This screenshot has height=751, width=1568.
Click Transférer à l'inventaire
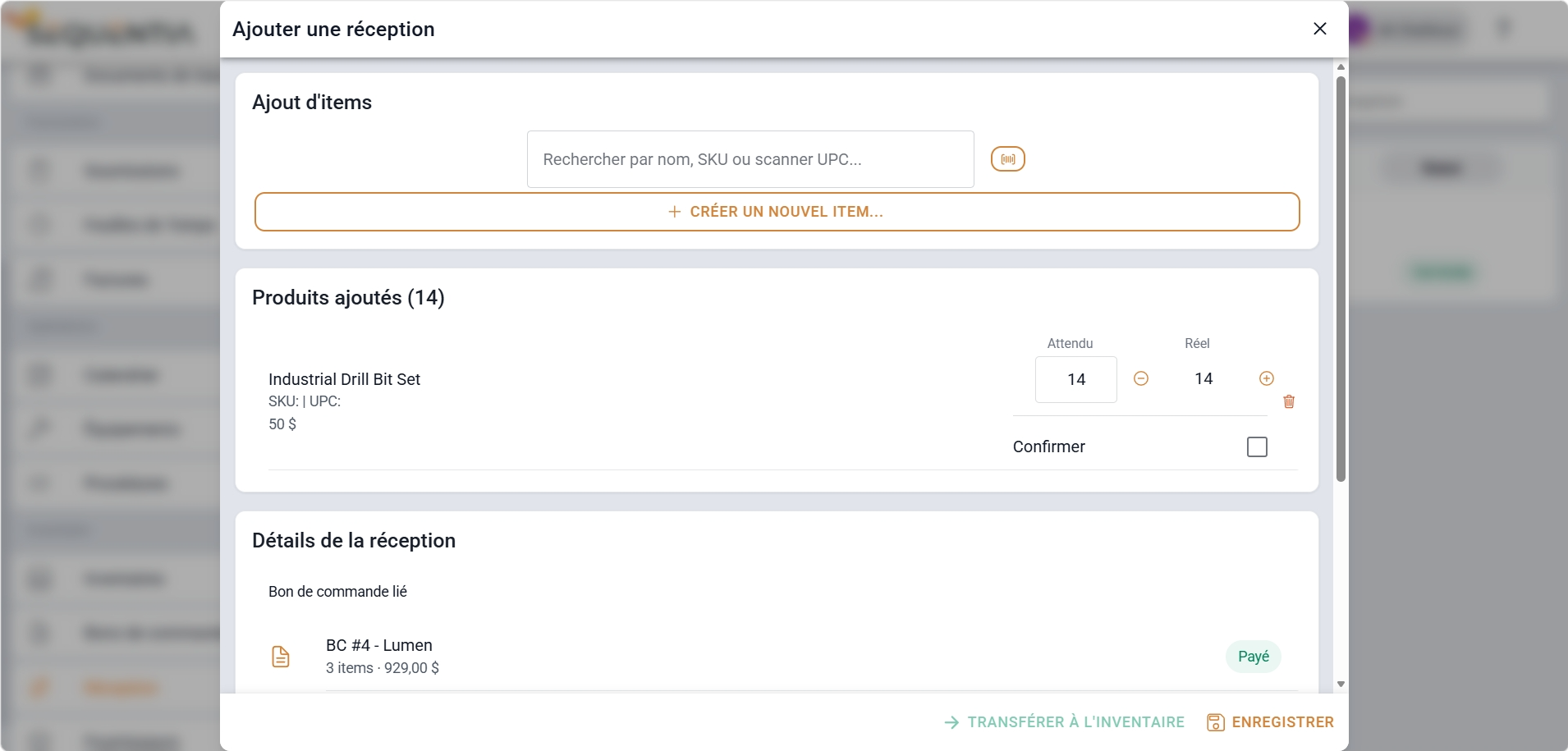[1065, 722]
